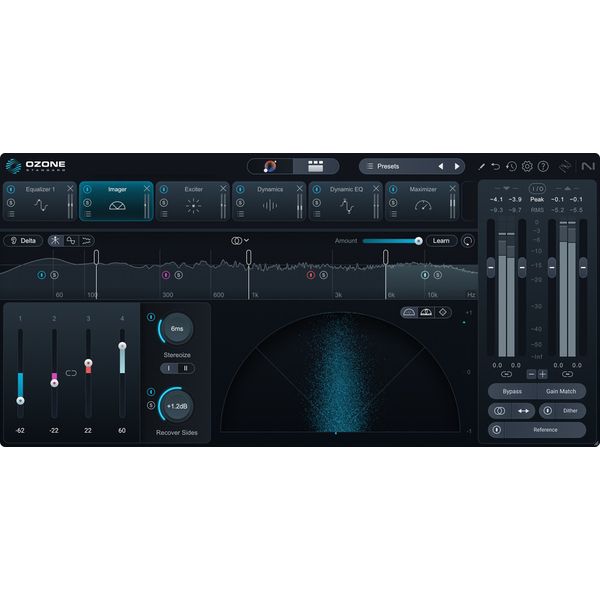Open the channel mode dropdown with overlapping circles

[x=240, y=240]
